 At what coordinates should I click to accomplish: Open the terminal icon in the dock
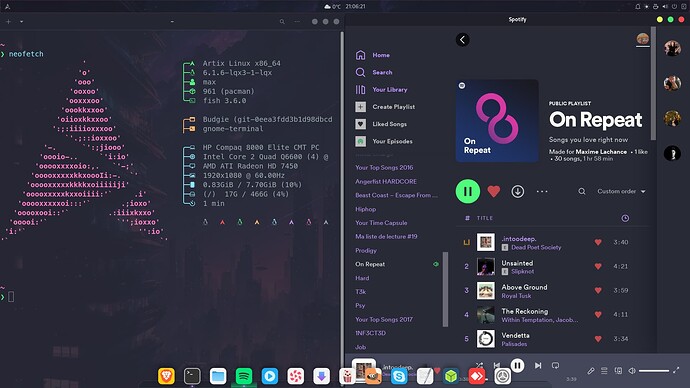[x=192, y=376]
